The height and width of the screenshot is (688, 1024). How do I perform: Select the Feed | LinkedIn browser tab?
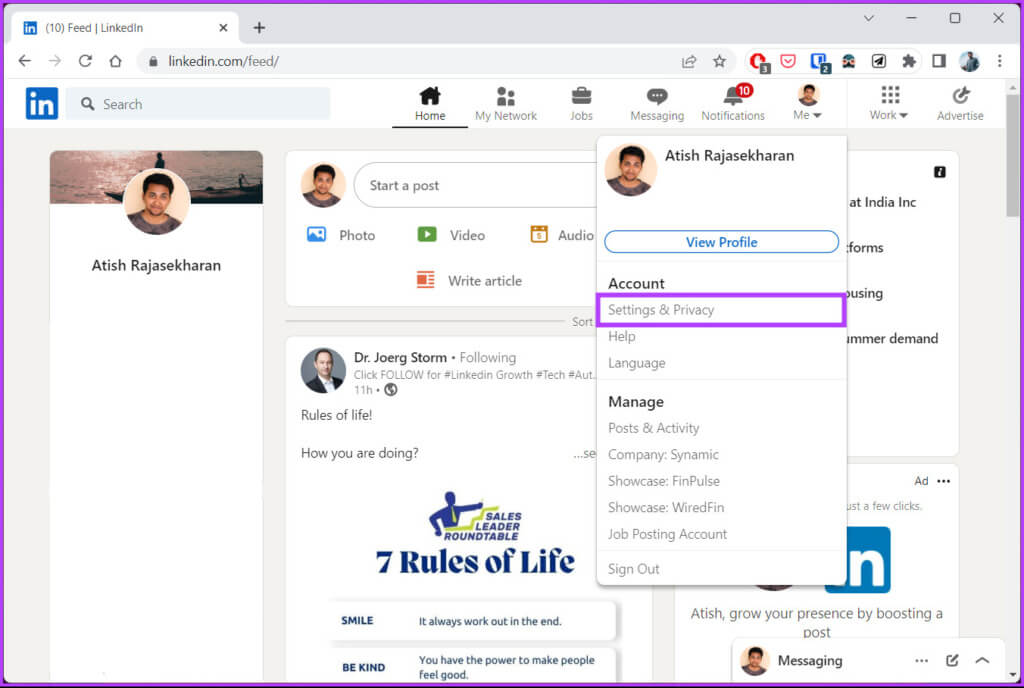click(123, 27)
